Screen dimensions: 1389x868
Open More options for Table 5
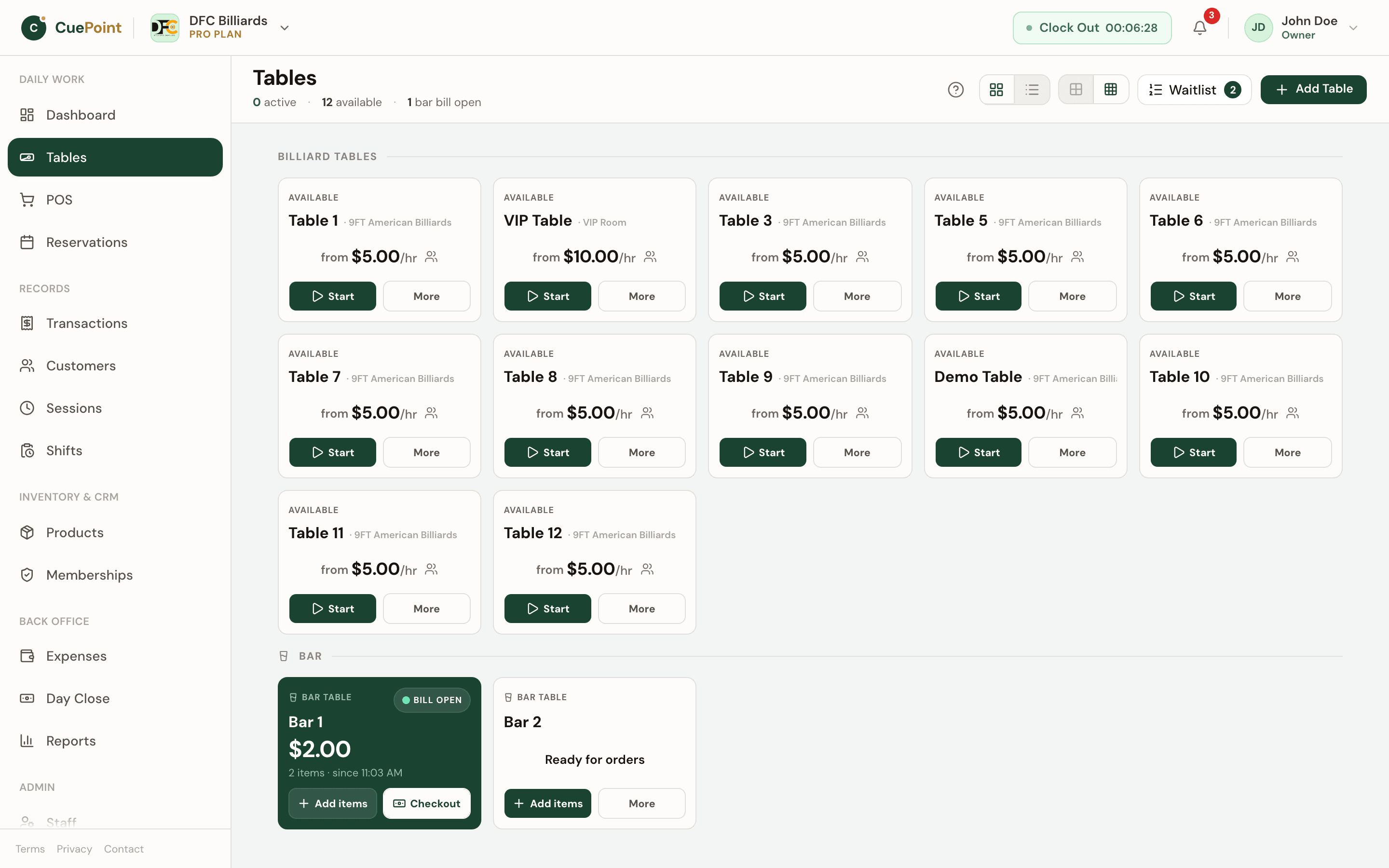point(1072,296)
